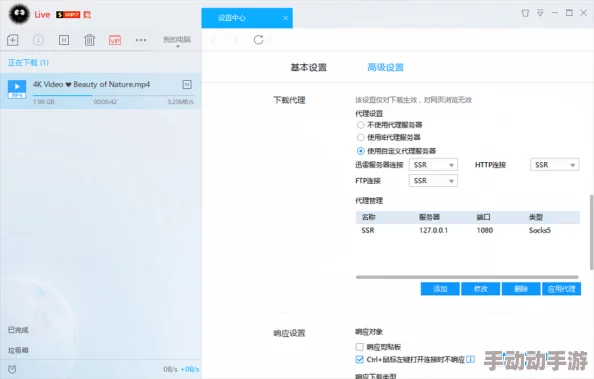Open the red VIP icon in toolbar
The image size is (594, 379).
coord(115,40)
